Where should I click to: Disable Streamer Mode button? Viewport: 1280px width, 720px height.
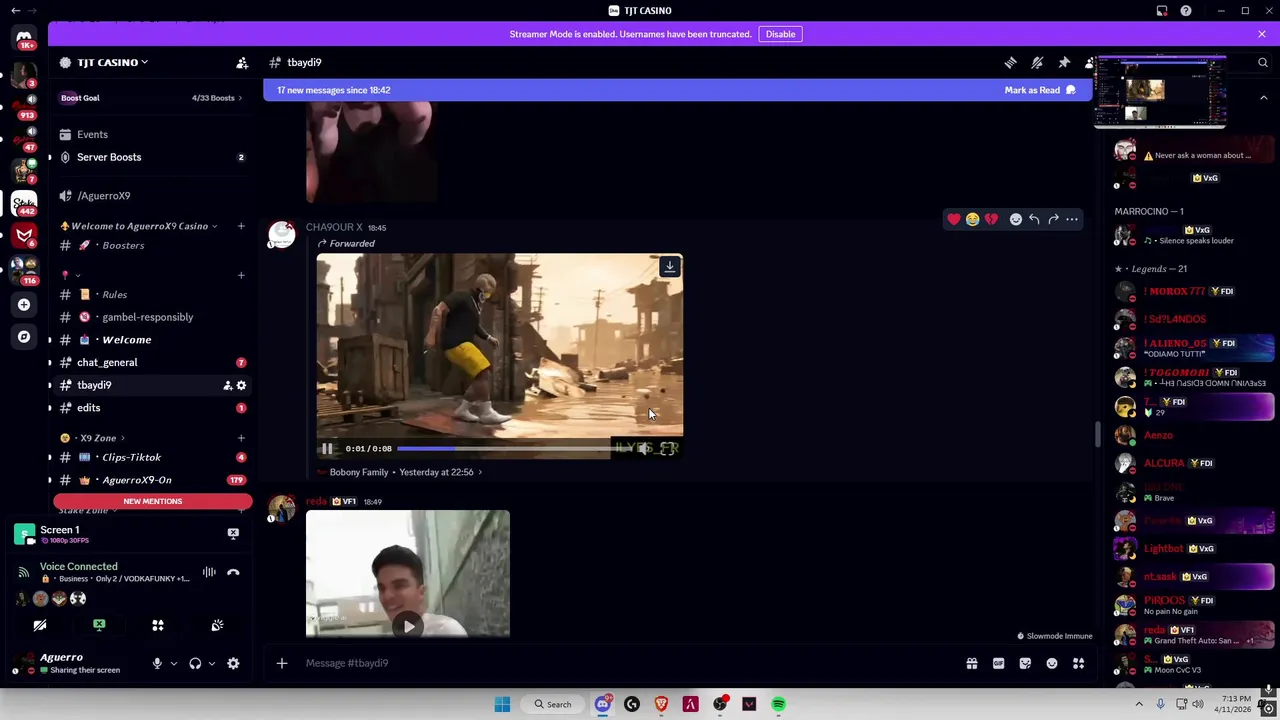pyautogui.click(x=780, y=34)
